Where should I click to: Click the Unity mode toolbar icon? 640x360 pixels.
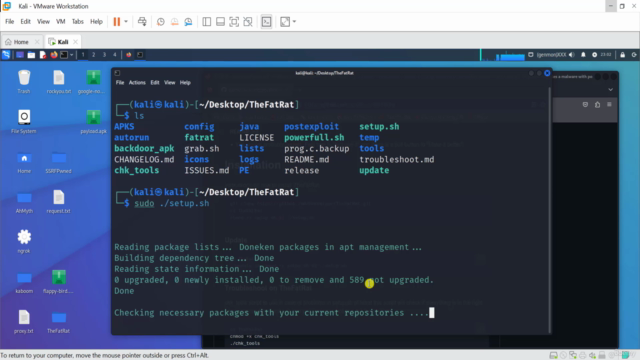248,22
